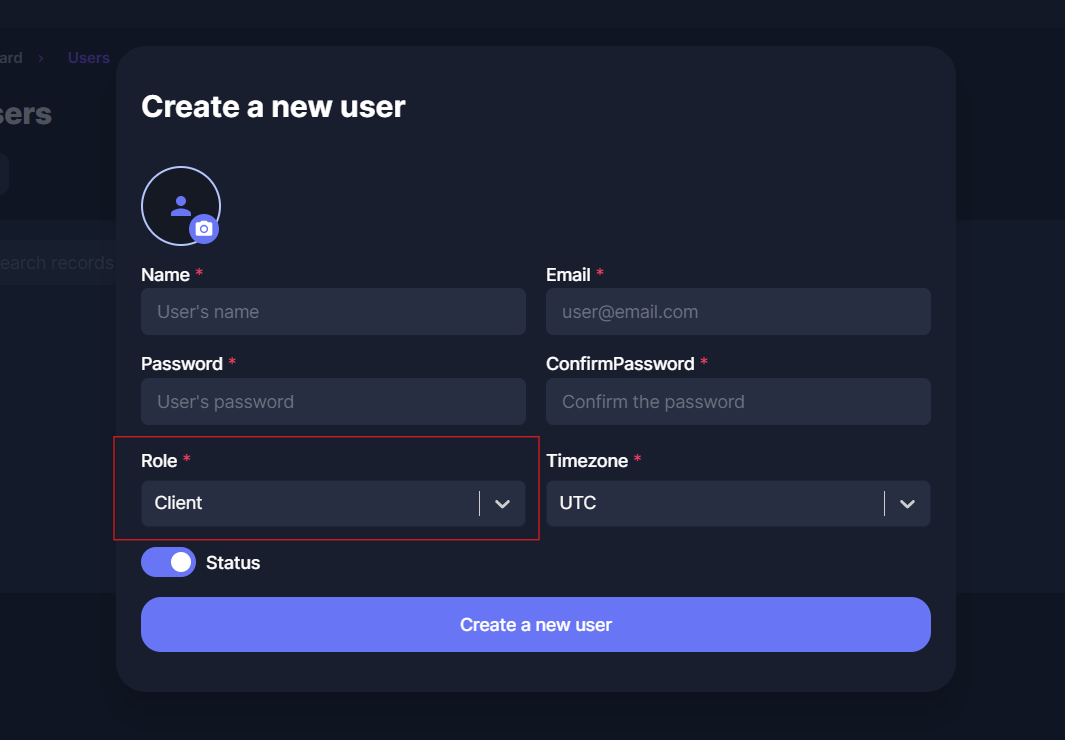The image size is (1065, 740).
Task: Click the Users breadcrumb link
Action: pos(88,58)
